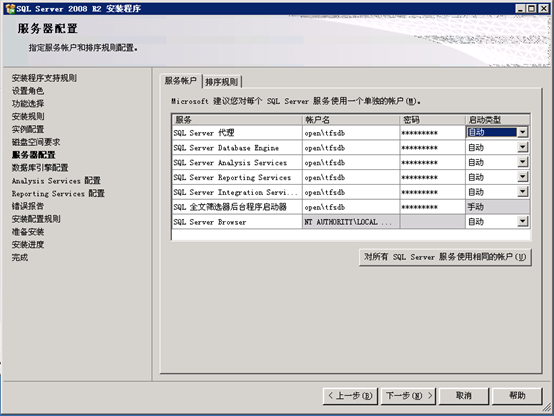Click 对所有 SQL Server 服务使用相同的帐户 button

point(445,257)
